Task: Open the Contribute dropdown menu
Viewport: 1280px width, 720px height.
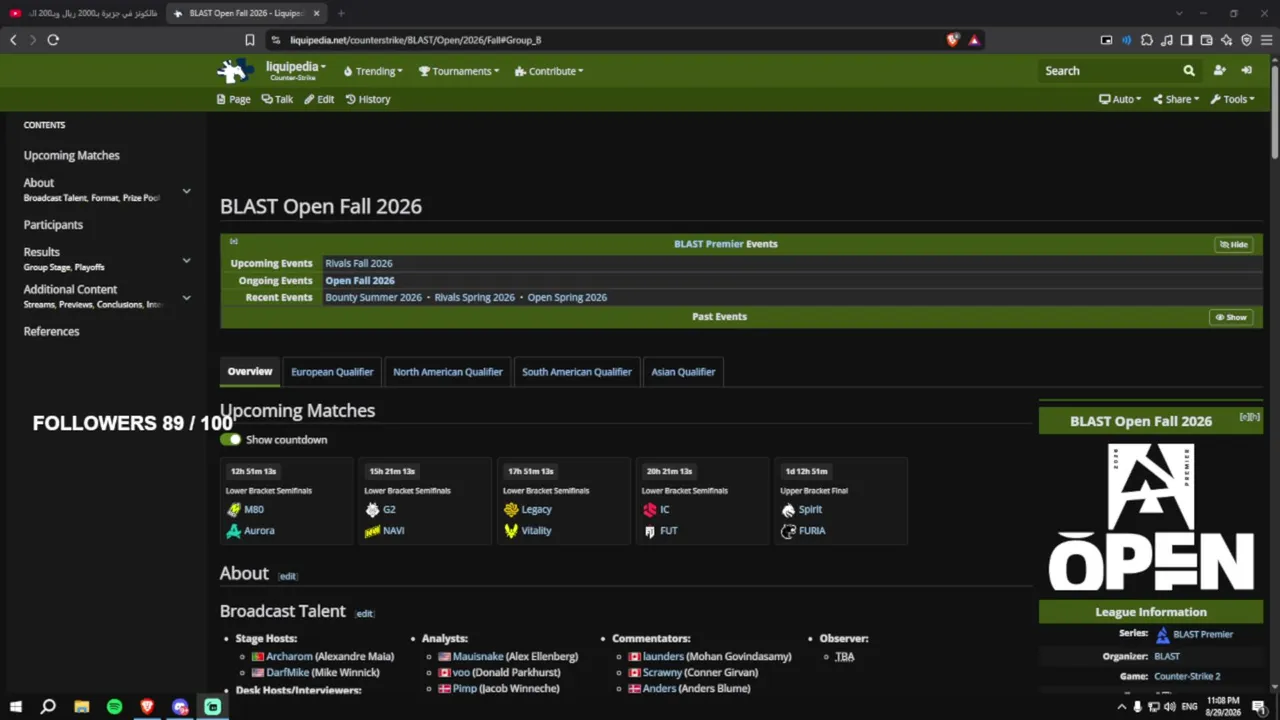Action: point(549,71)
